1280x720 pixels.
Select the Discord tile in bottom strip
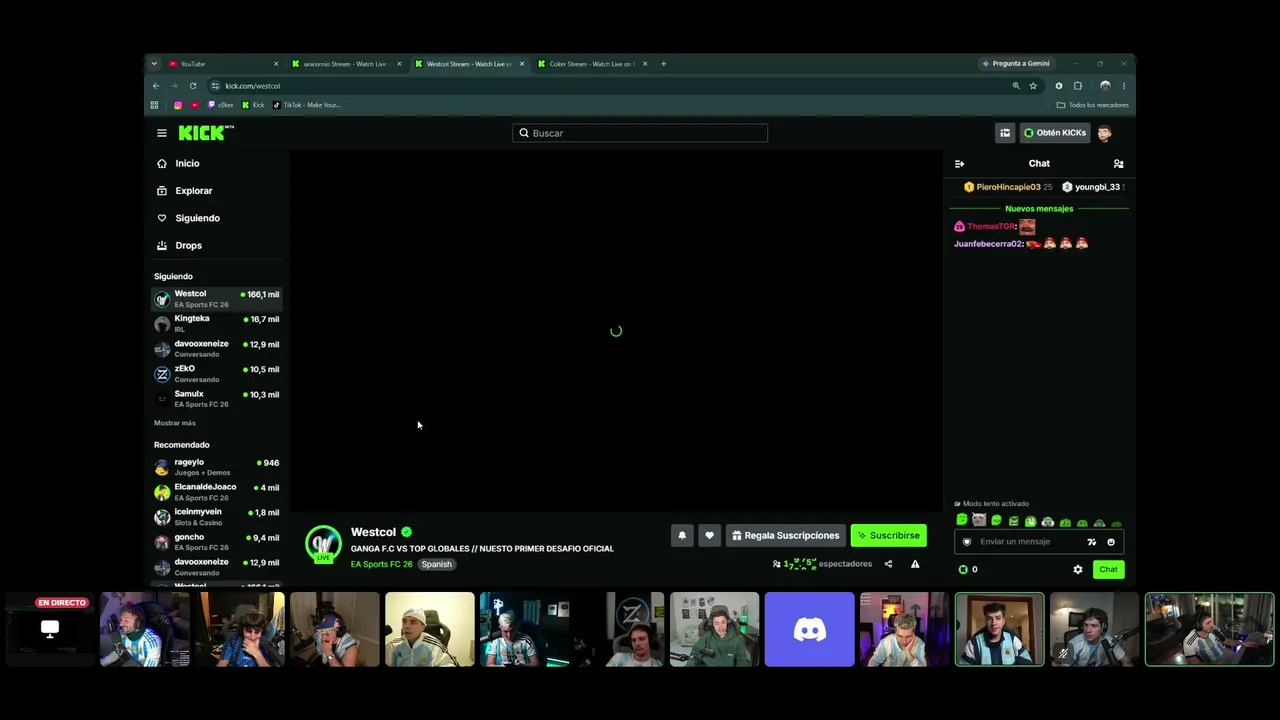pyautogui.click(x=810, y=629)
